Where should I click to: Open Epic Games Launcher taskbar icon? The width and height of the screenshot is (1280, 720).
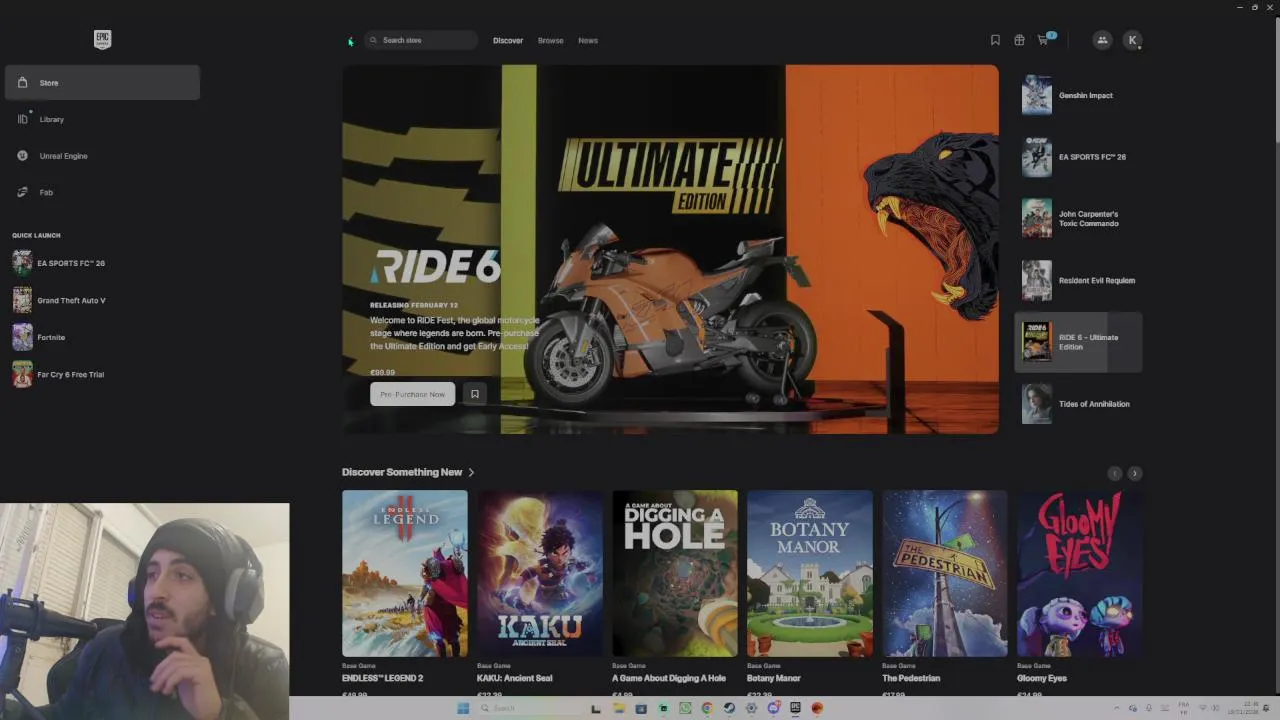coord(795,708)
